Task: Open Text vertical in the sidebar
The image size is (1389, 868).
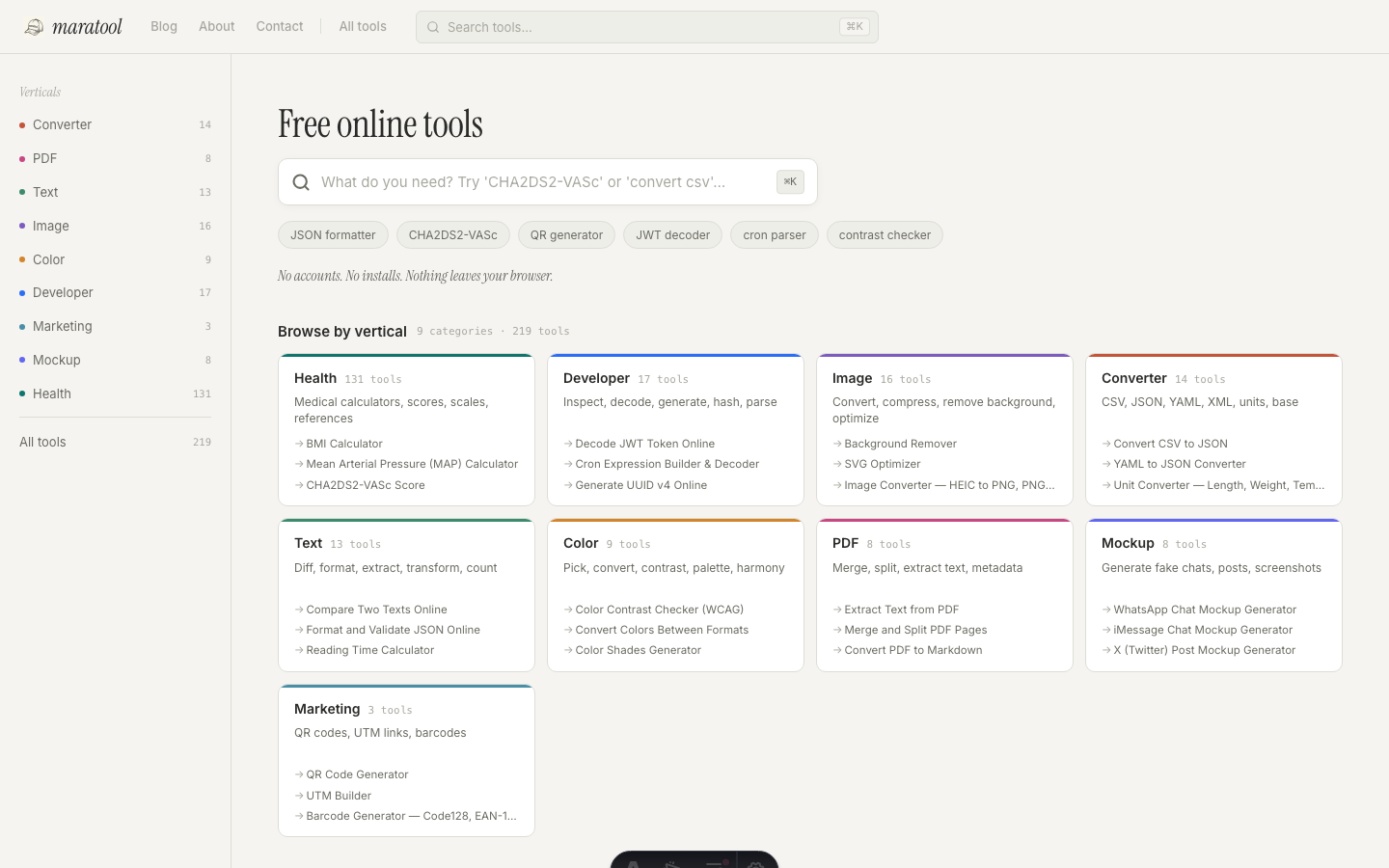Action: tap(116, 192)
